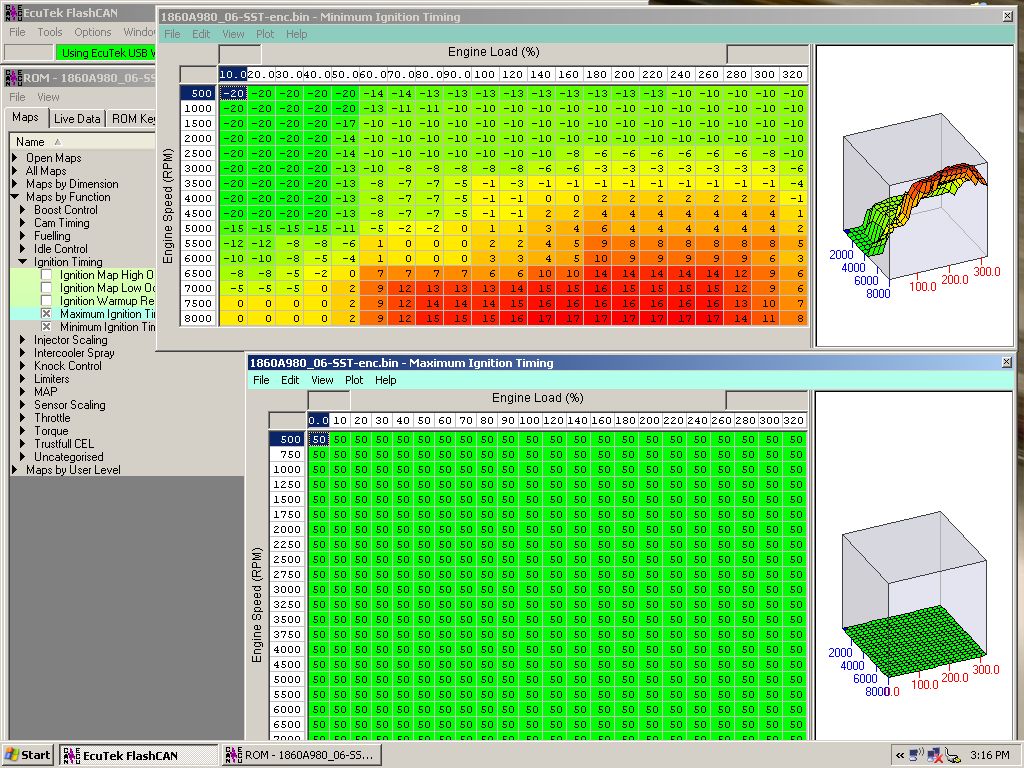
Task: Select the Intercooler Spray tree item
Action: tap(74, 353)
